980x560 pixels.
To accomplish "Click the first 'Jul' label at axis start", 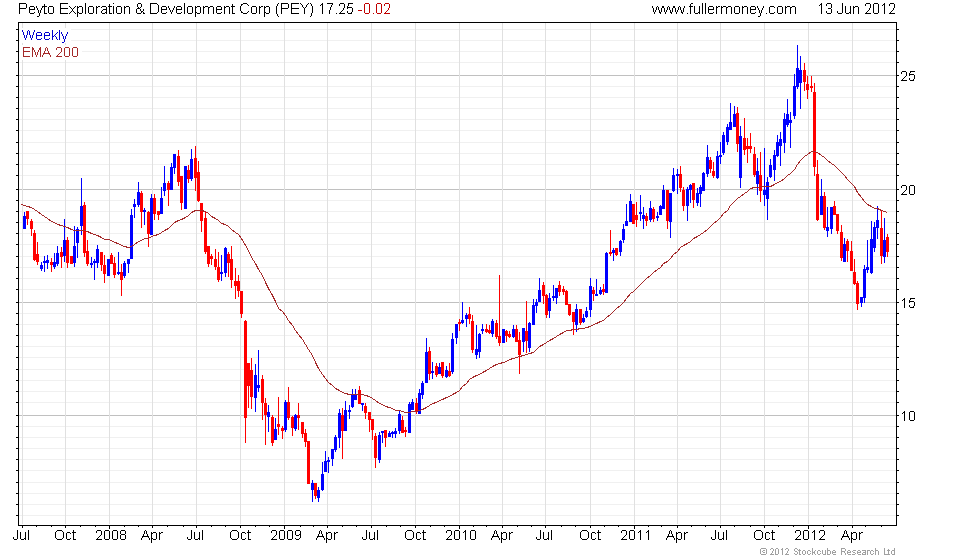I will [21, 536].
